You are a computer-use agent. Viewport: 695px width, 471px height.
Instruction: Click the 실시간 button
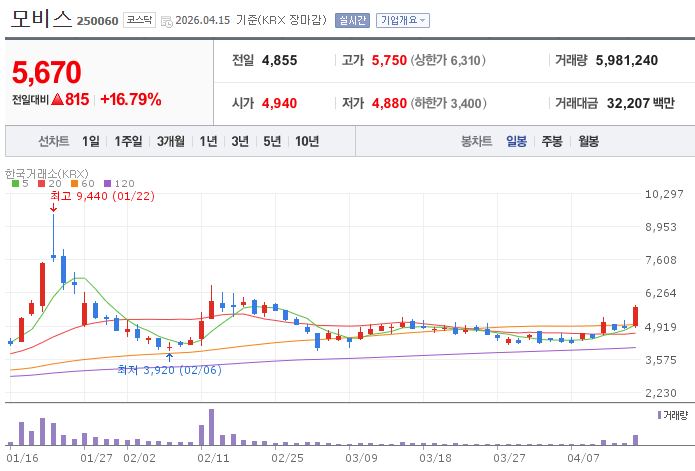pyautogui.click(x=352, y=20)
